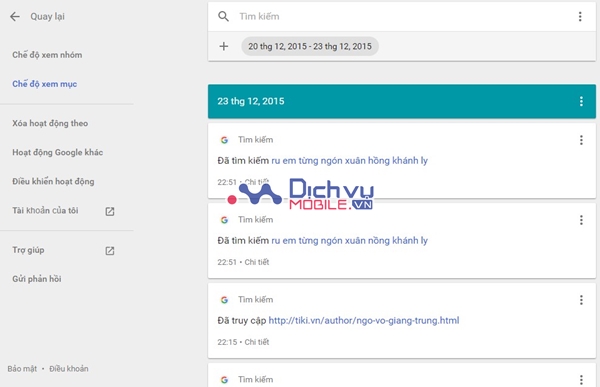The width and height of the screenshot is (600, 387).
Task: Click the search magnifier icon
Action: (223, 16)
